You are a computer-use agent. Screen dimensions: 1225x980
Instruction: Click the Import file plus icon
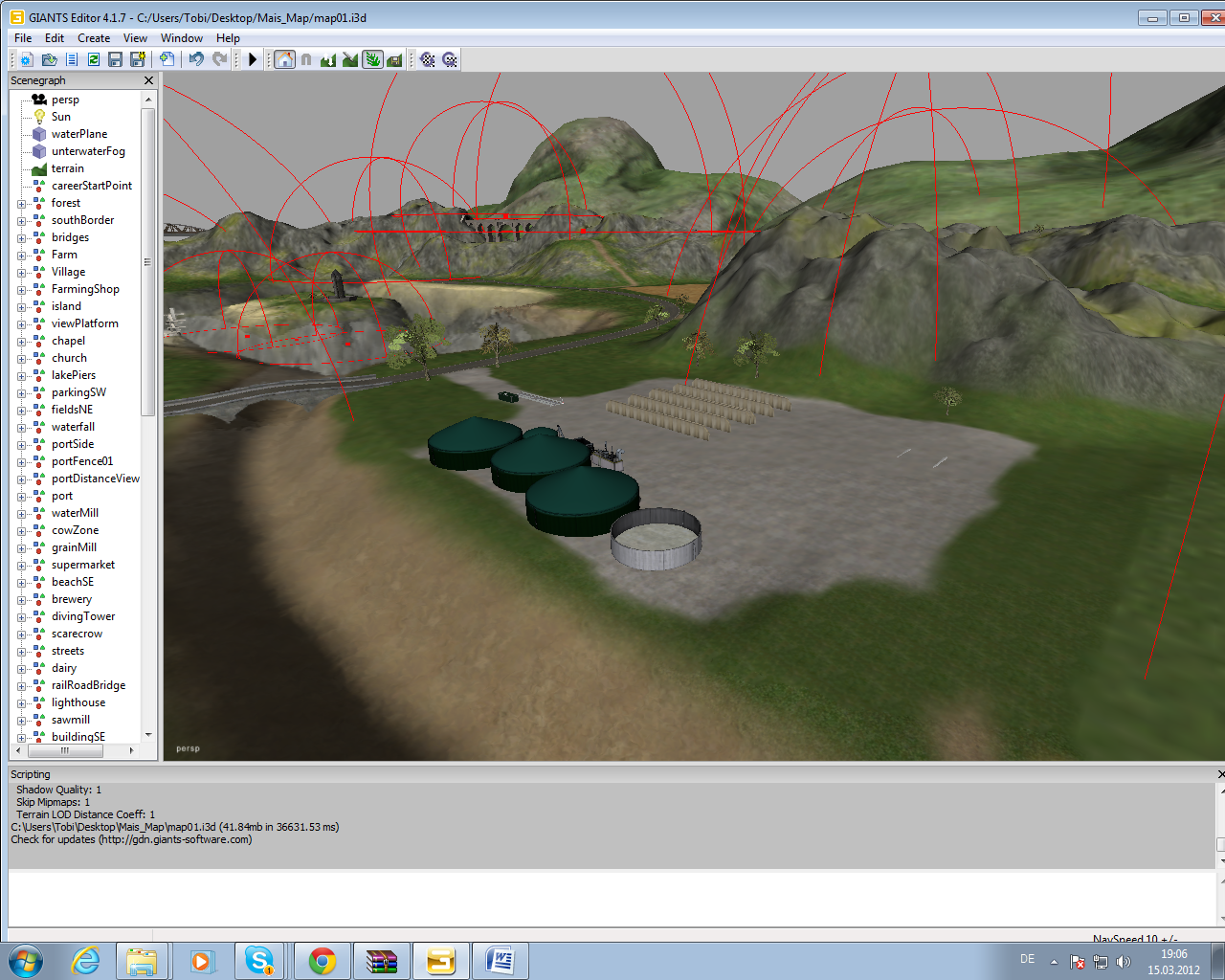[x=167, y=59]
